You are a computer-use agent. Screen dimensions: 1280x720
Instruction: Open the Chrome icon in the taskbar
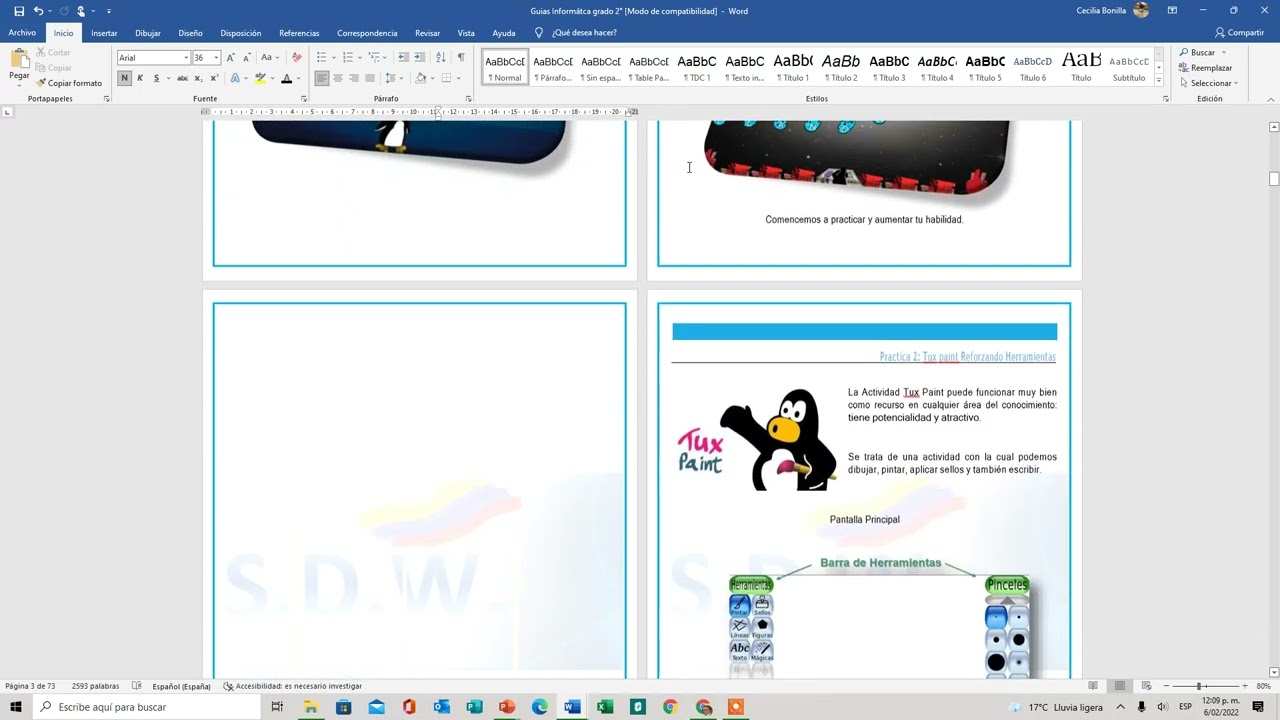(x=670, y=707)
